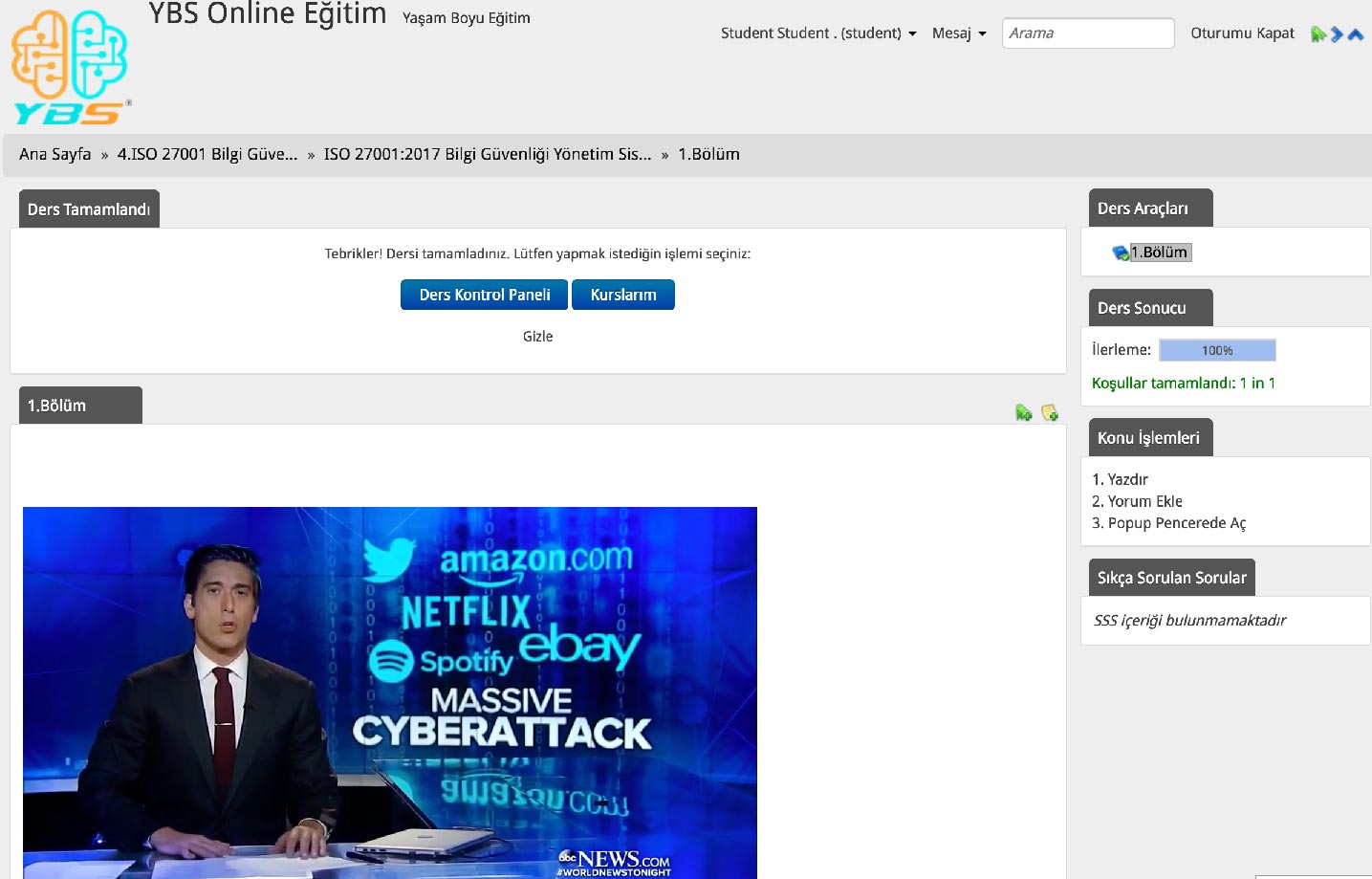This screenshot has height=879, width=1372.
Task: Click the green arrow icon beside Oturumu Kapat
Action: (x=1318, y=34)
